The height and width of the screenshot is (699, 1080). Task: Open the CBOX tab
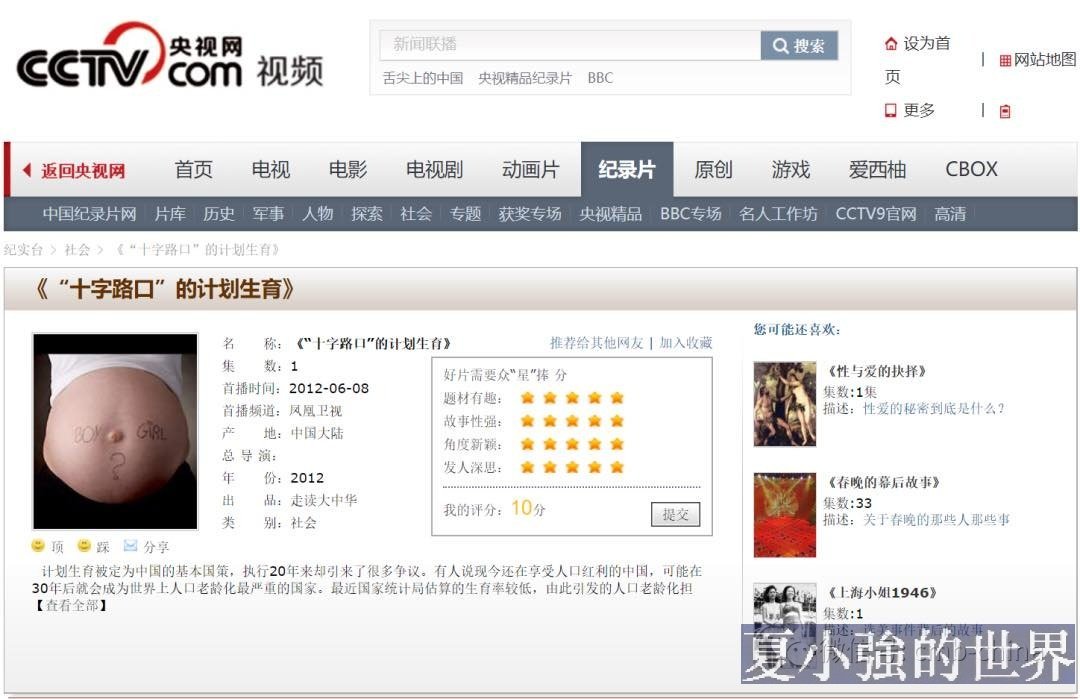pyautogui.click(x=971, y=169)
